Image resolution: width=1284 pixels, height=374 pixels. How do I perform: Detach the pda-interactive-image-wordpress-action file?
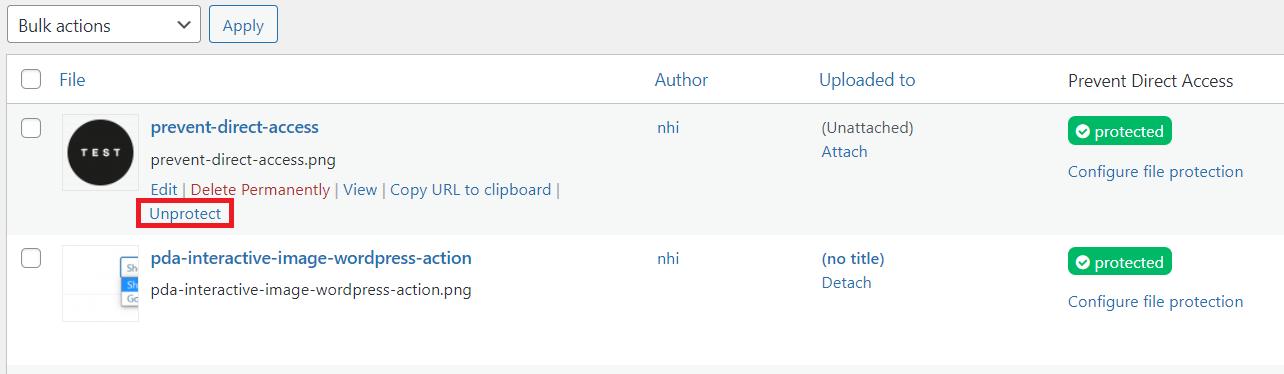coord(846,283)
